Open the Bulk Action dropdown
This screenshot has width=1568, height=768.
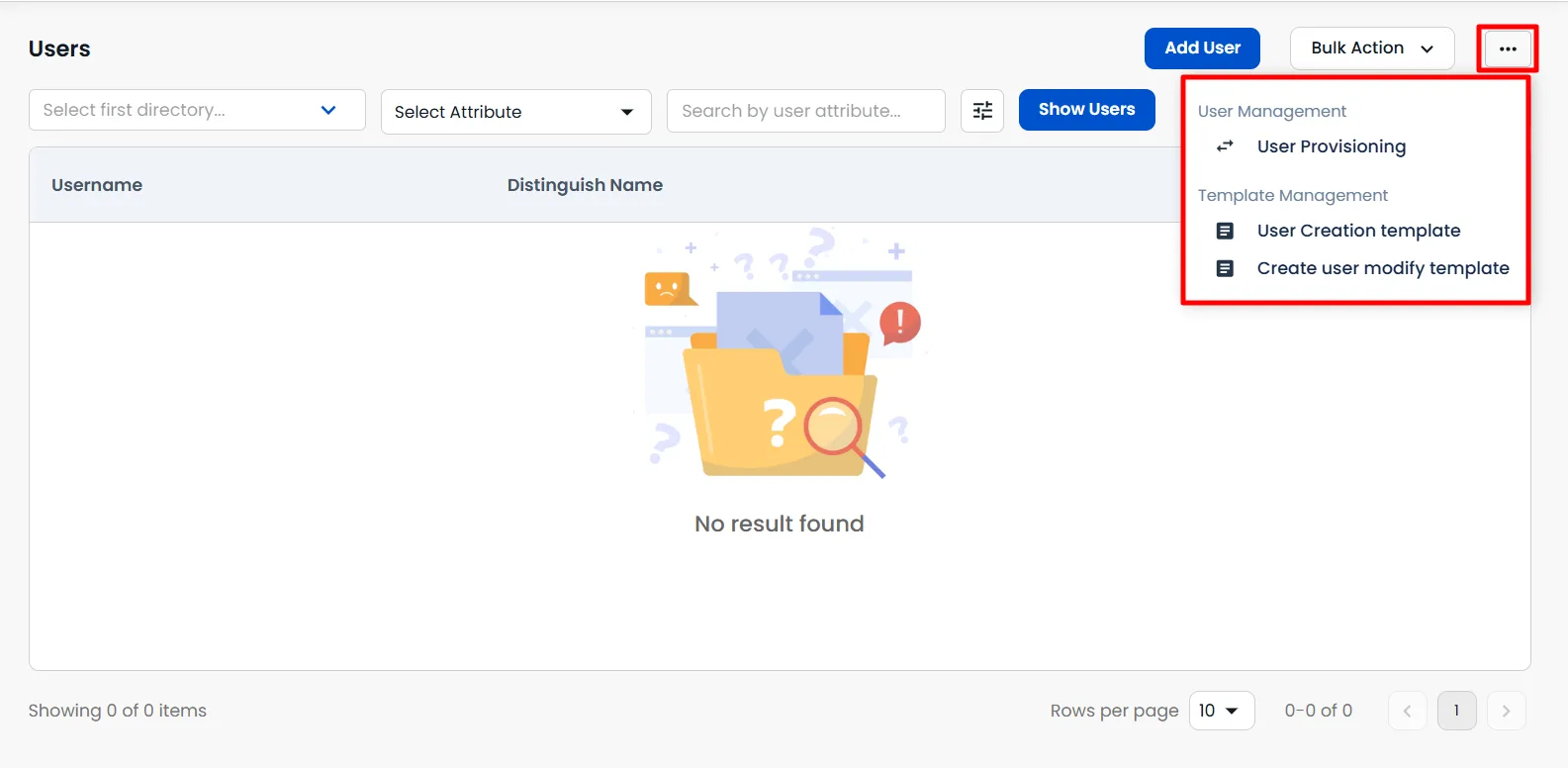click(1372, 48)
